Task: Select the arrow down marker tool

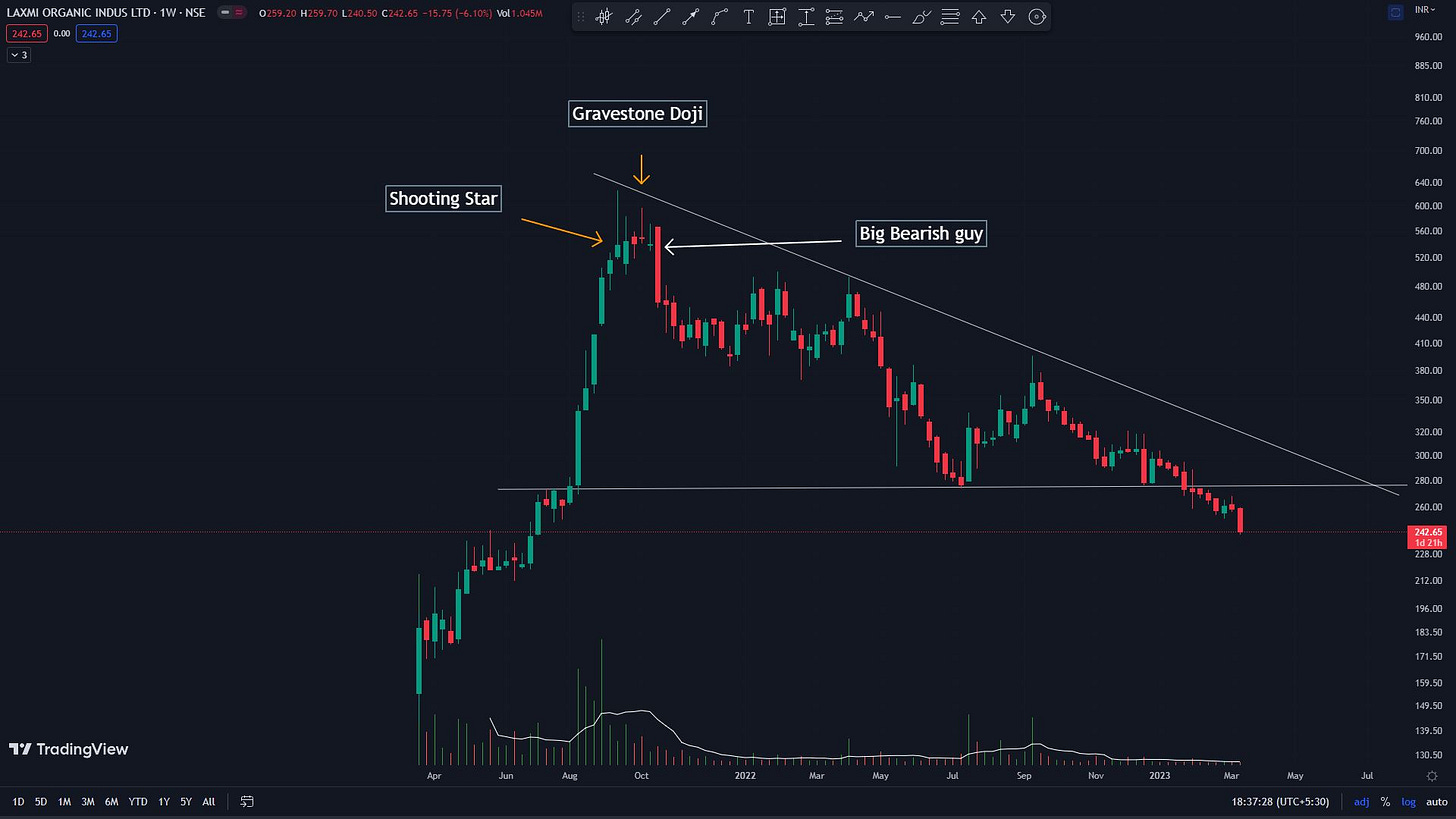Action: click(1008, 17)
